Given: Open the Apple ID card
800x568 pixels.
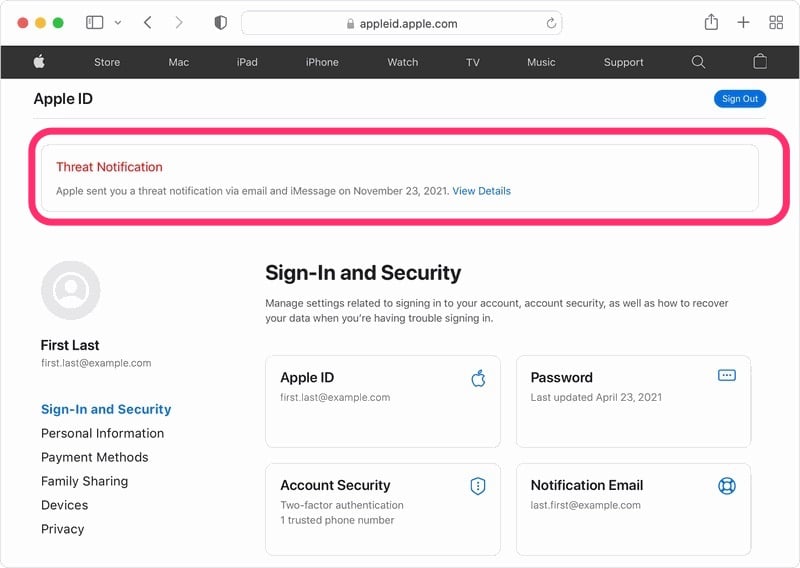Looking at the screenshot, I should [x=383, y=402].
